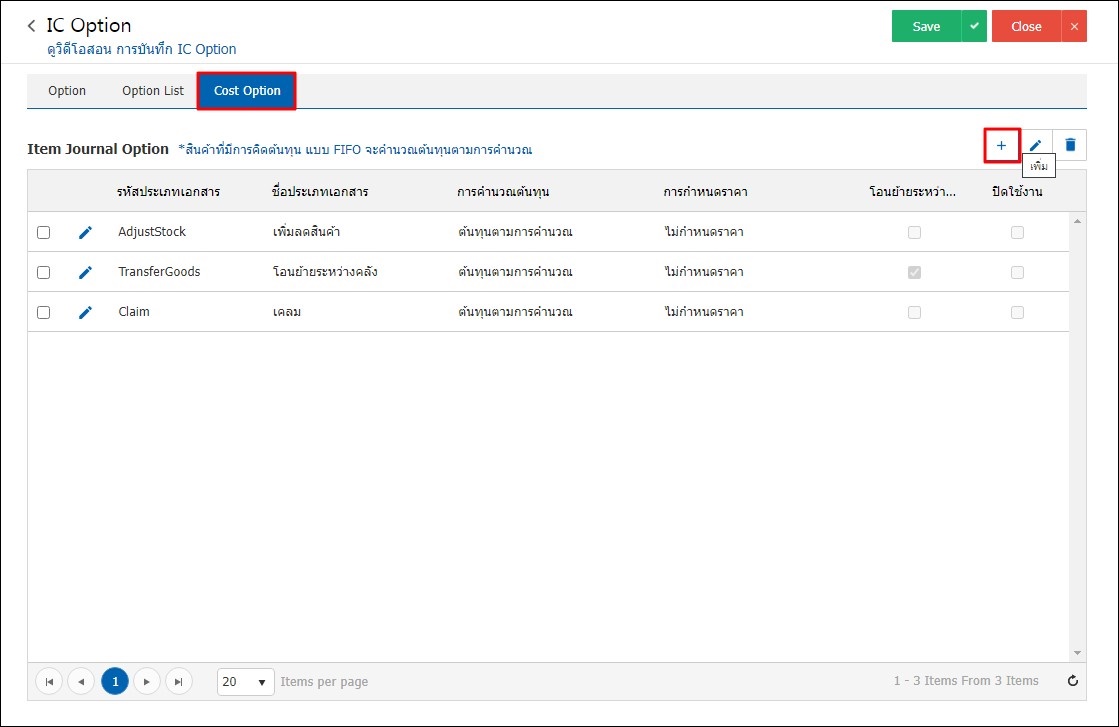Edit the TransferGoods row via pencil icon
Screen dimensions: 1119x727
85,272
